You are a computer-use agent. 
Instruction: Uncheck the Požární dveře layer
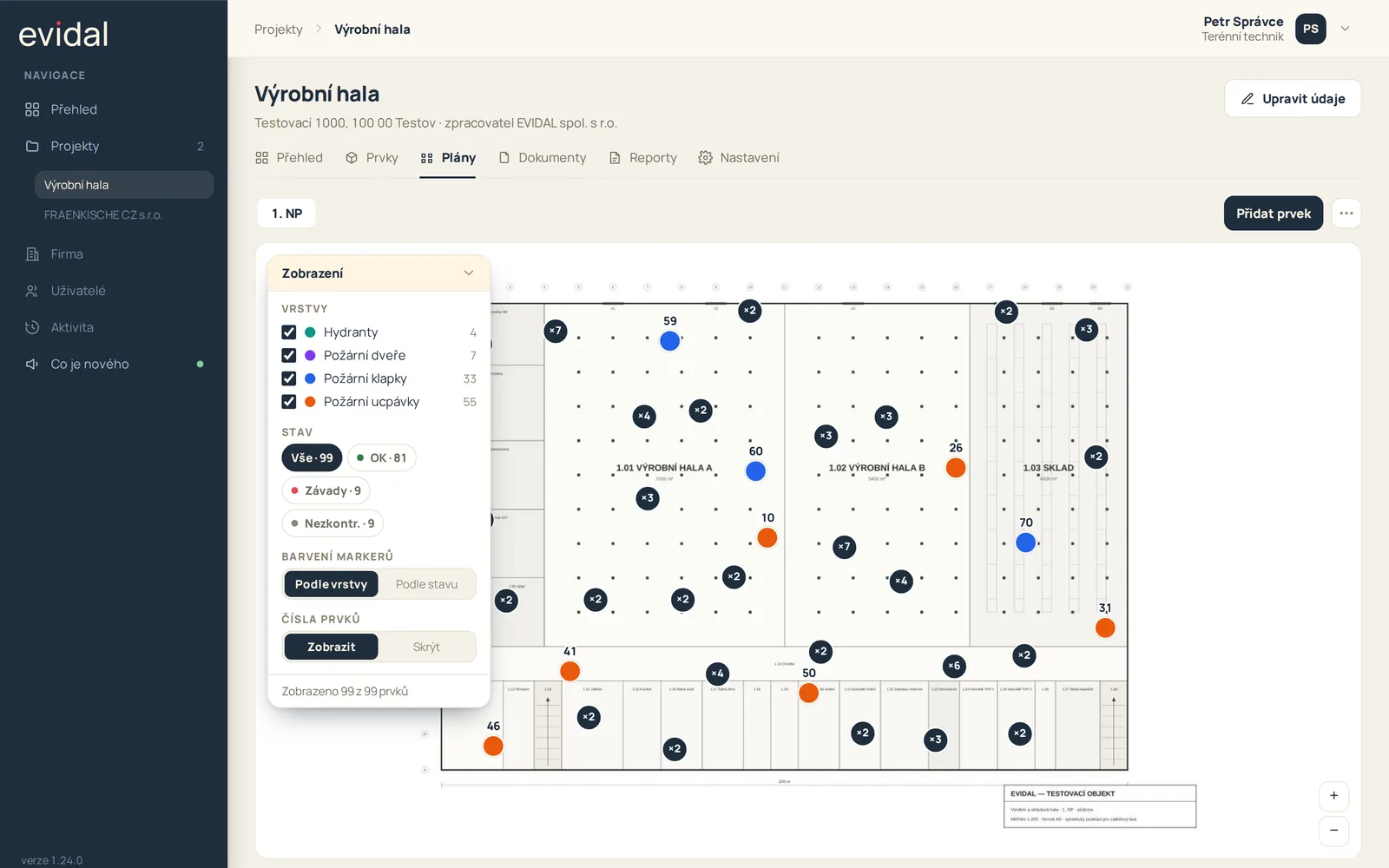point(289,355)
